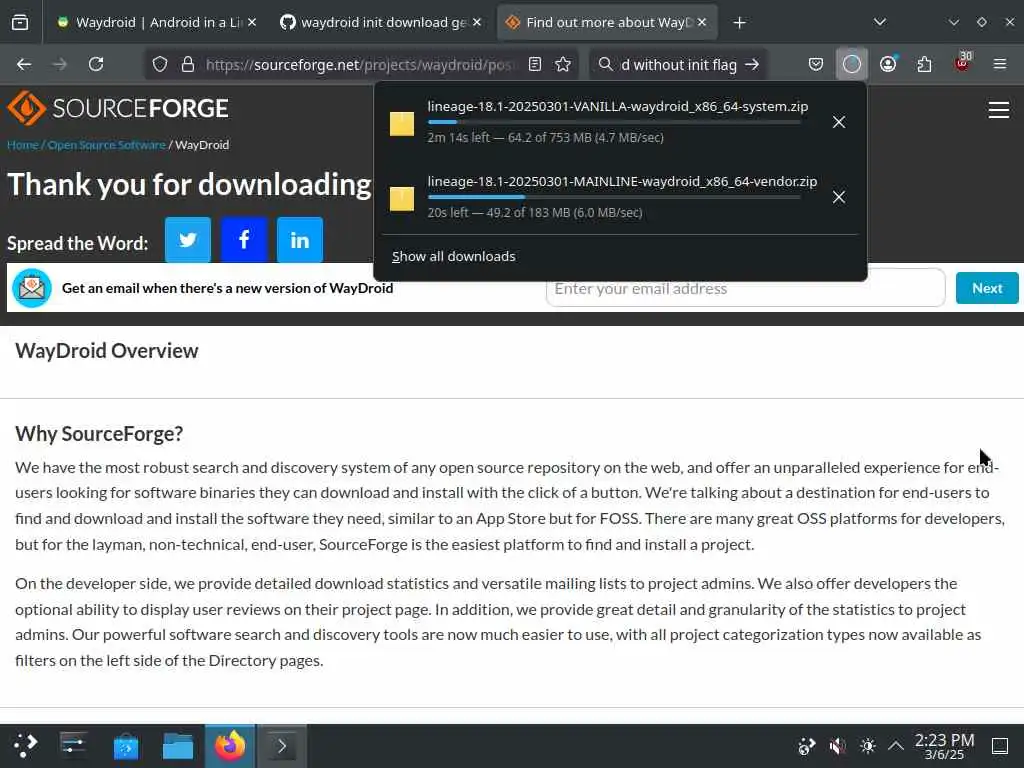Viewport: 1024px width, 768px height.
Task: Open the Open Source Software breadcrumb link
Action: [106, 145]
